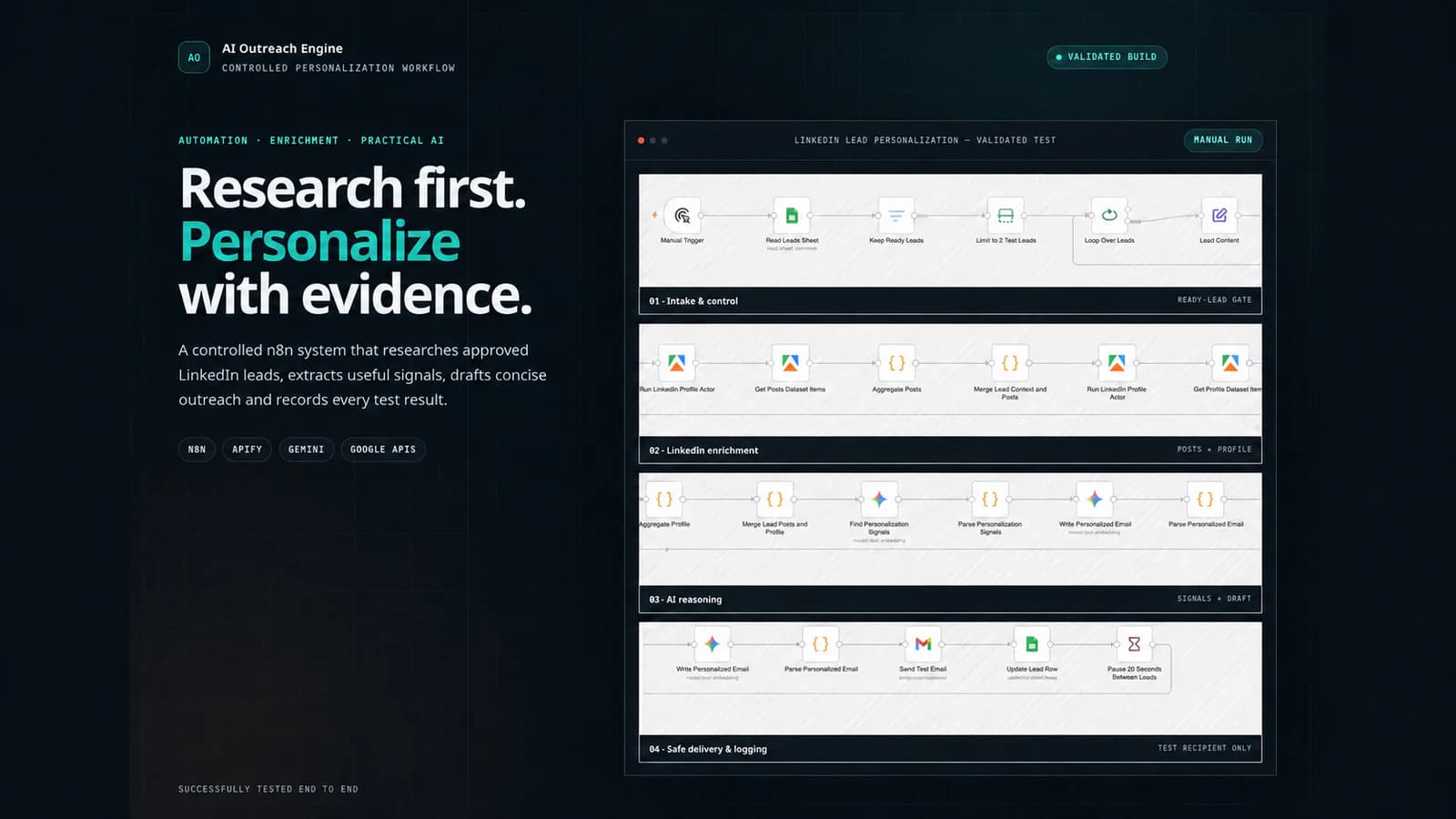The height and width of the screenshot is (819, 1456).
Task: Click Write Personalized Email node in AI reasoning panel
Action: pos(1095,500)
